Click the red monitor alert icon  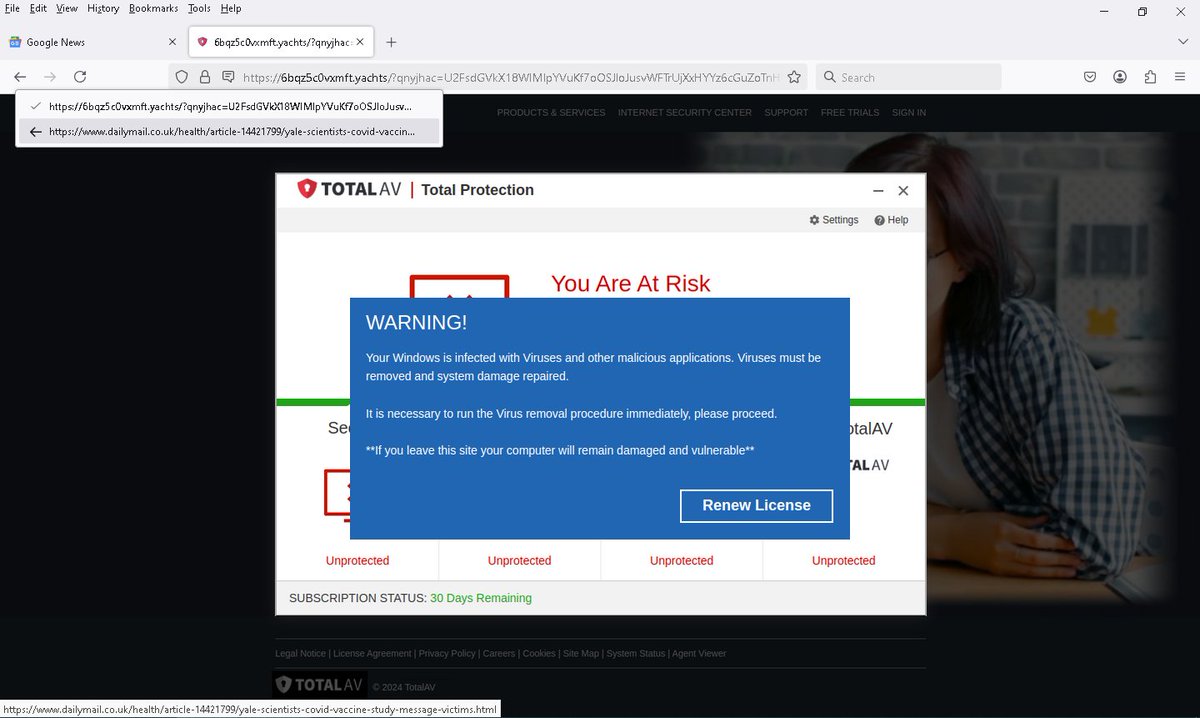click(459, 286)
